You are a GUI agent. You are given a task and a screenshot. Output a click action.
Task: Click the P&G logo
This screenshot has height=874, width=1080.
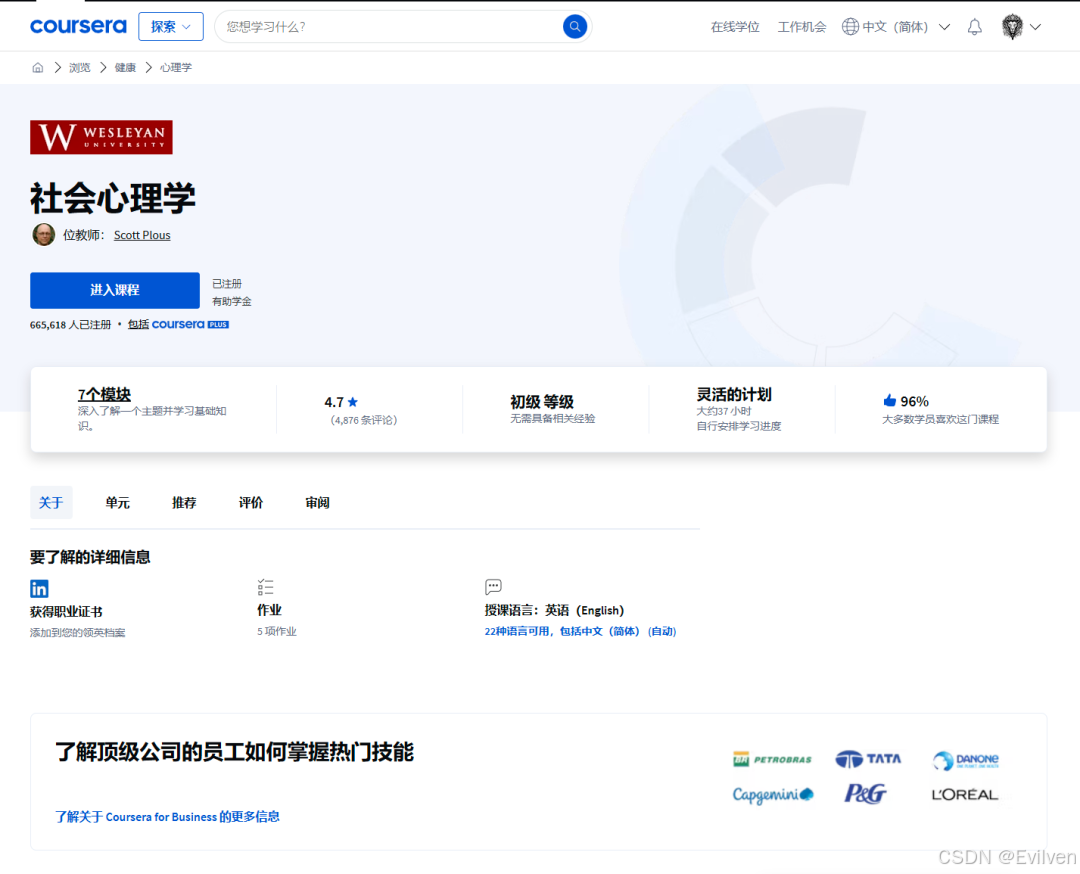click(x=865, y=794)
